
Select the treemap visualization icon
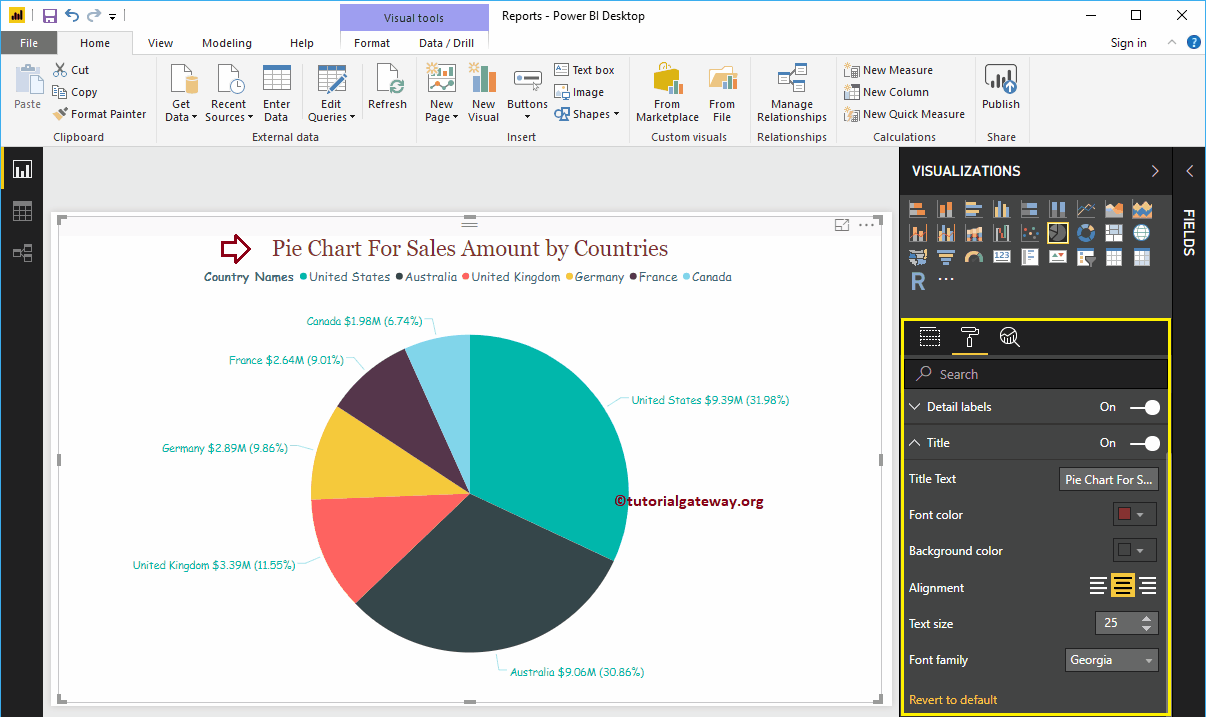point(1114,232)
